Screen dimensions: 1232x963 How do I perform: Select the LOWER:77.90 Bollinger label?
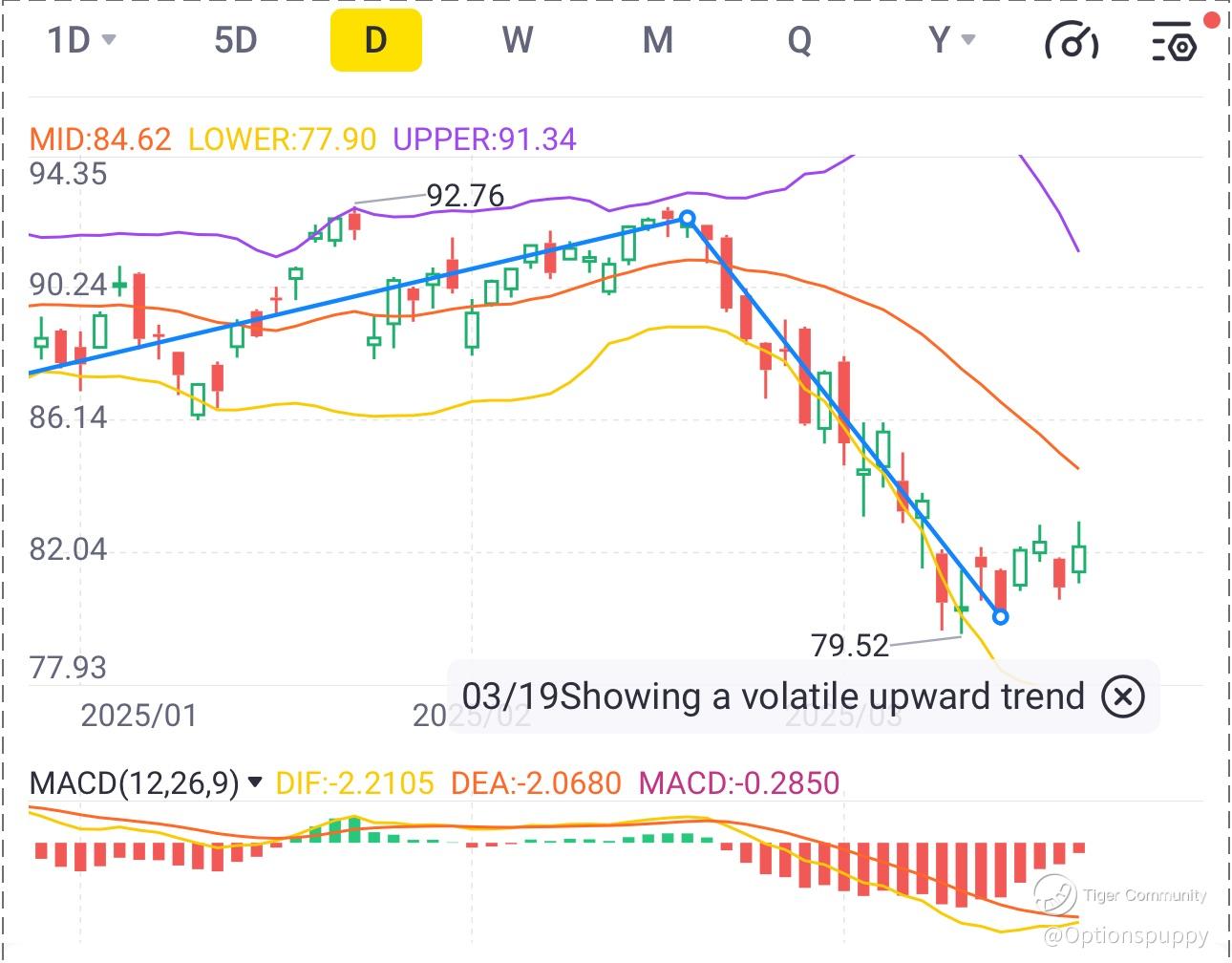[x=282, y=139]
